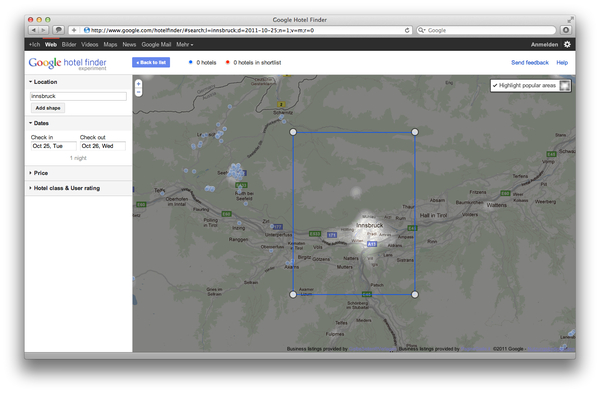The image size is (600, 393).
Task: Click the Google hotel finder logo
Action: point(68,63)
